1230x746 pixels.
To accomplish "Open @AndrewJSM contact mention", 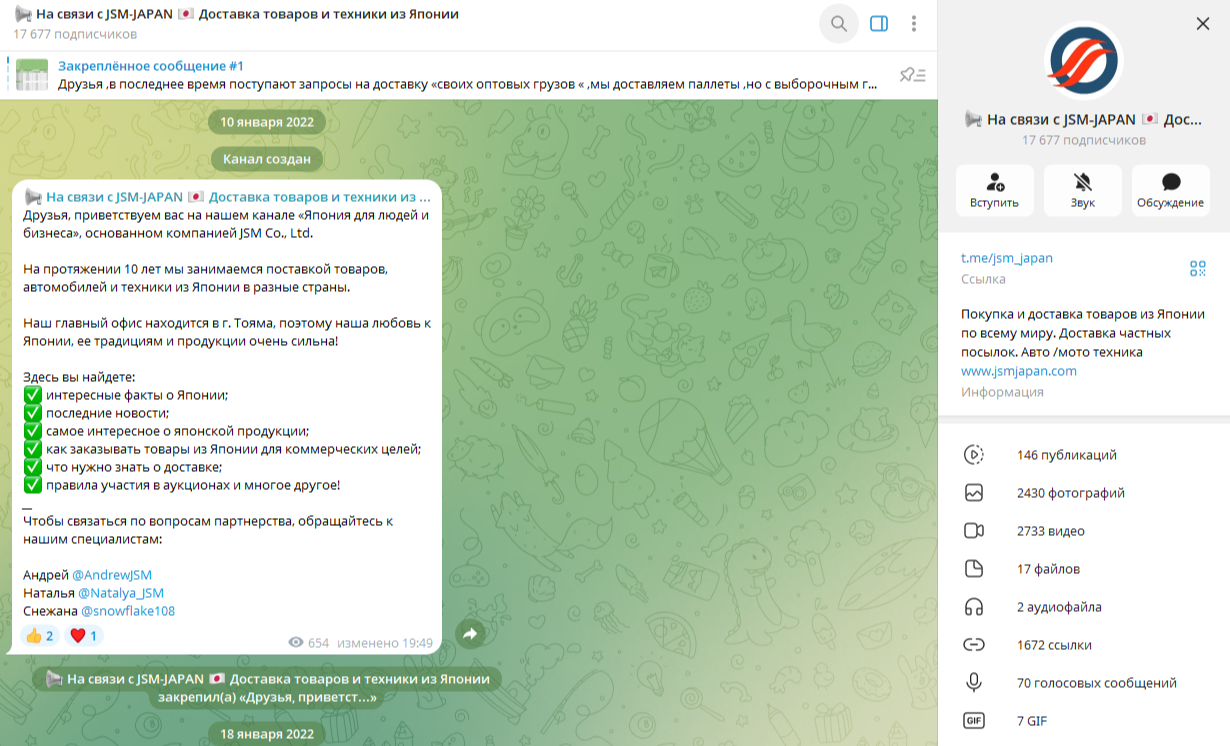I will pos(112,575).
